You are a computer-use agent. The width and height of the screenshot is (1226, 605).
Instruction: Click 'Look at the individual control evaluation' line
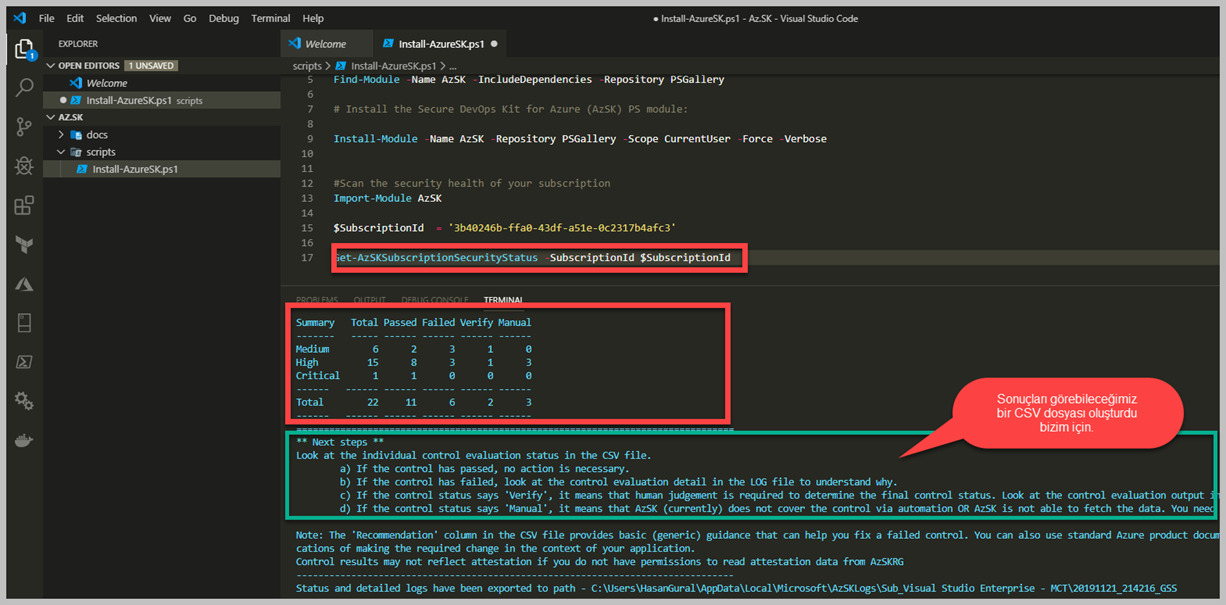pos(472,455)
